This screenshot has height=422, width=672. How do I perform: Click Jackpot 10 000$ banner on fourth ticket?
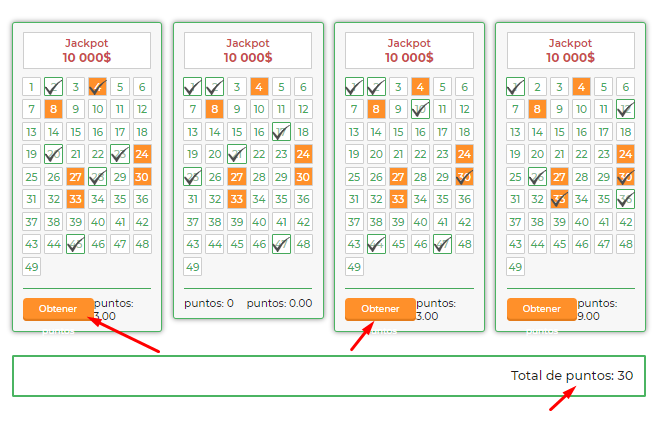(x=570, y=51)
